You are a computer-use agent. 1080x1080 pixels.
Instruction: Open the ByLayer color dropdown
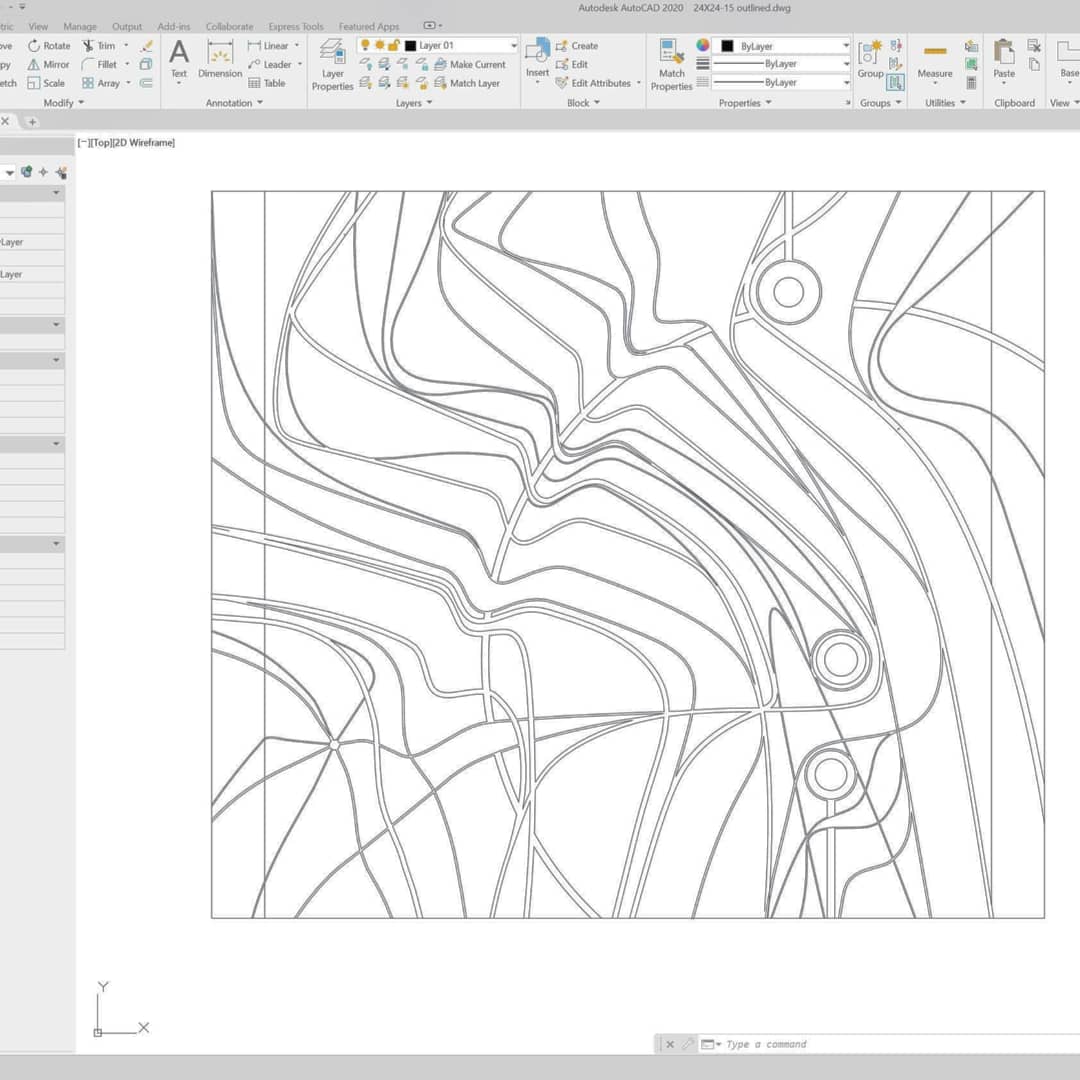click(x=845, y=46)
